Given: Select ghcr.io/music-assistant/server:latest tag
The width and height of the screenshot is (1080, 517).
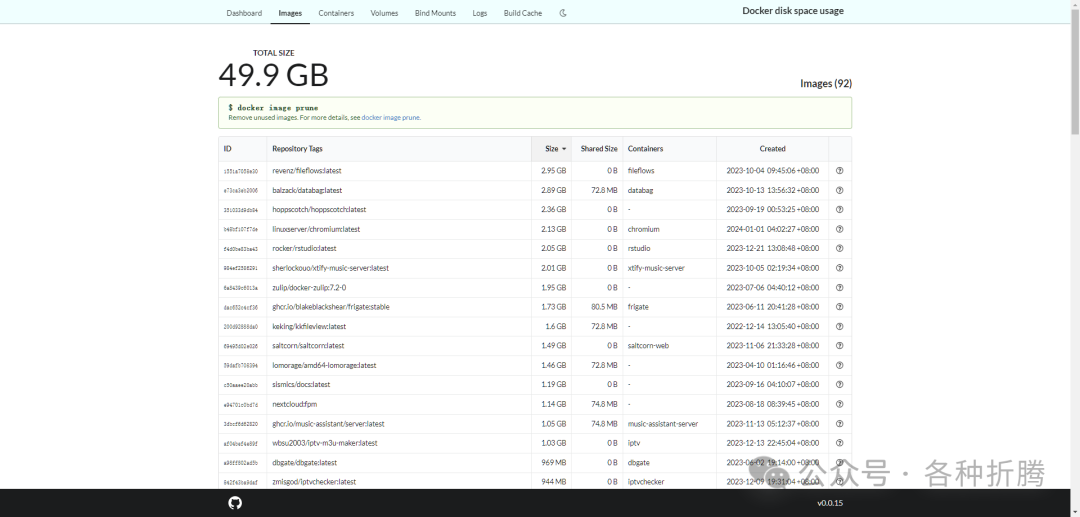Looking at the screenshot, I should click(329, 424).
